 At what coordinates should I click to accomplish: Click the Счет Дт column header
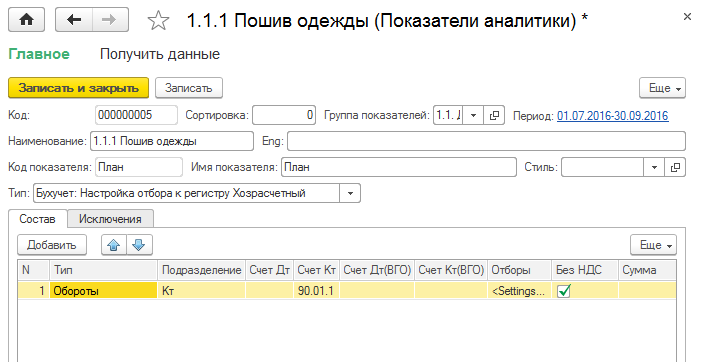270,270
